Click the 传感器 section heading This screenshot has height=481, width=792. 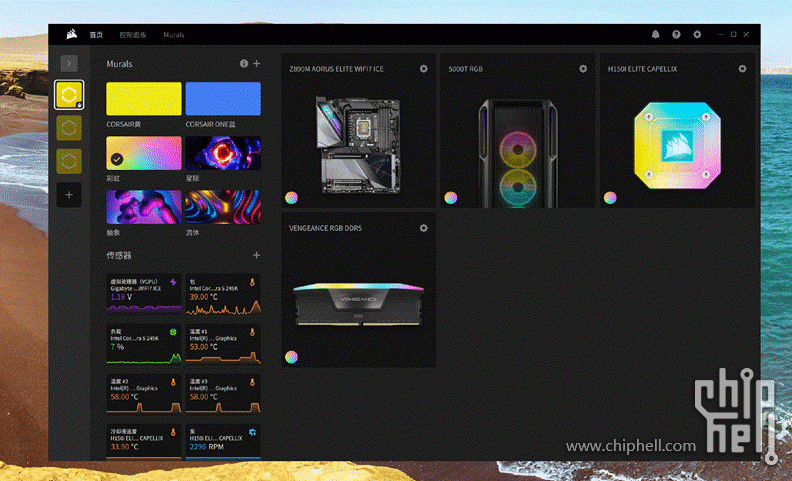pos(119,255)
